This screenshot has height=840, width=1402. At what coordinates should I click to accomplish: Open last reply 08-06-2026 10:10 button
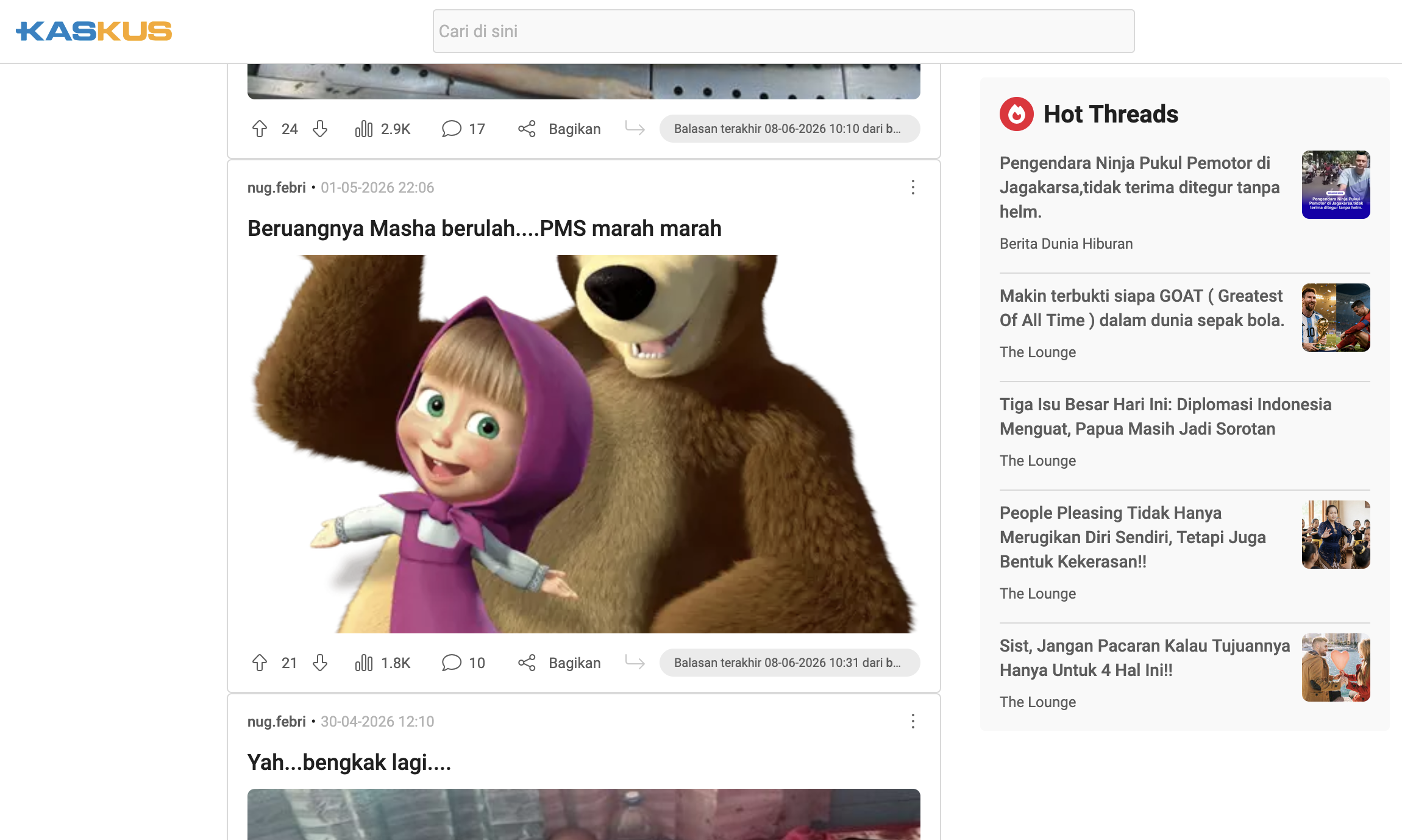pos(790,129)
